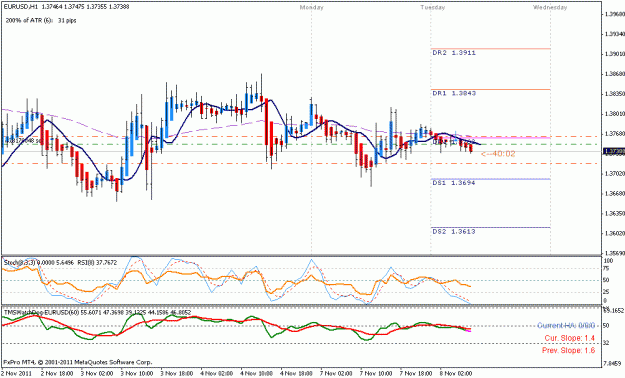The image size is (625, 378).
Task: Click the EURUSD,H1 chart title text
Action: coord(67,7)
